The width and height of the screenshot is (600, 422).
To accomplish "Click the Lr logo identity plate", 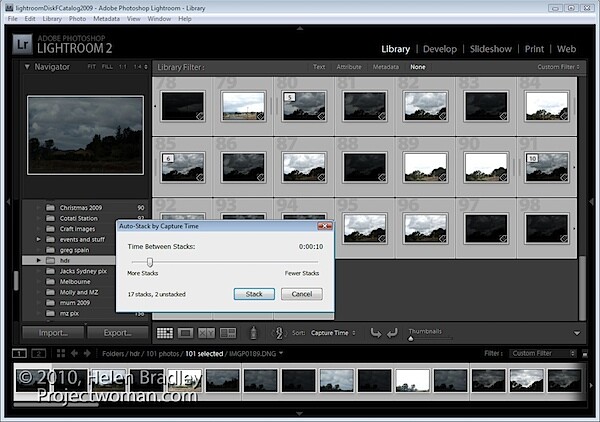I will click(22, 44).
